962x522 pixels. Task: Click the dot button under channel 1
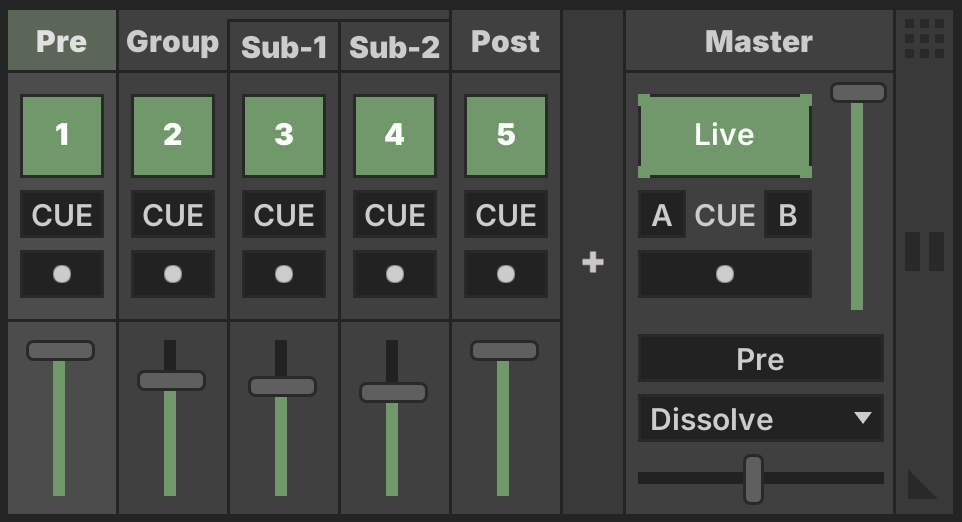click(62, 274)
